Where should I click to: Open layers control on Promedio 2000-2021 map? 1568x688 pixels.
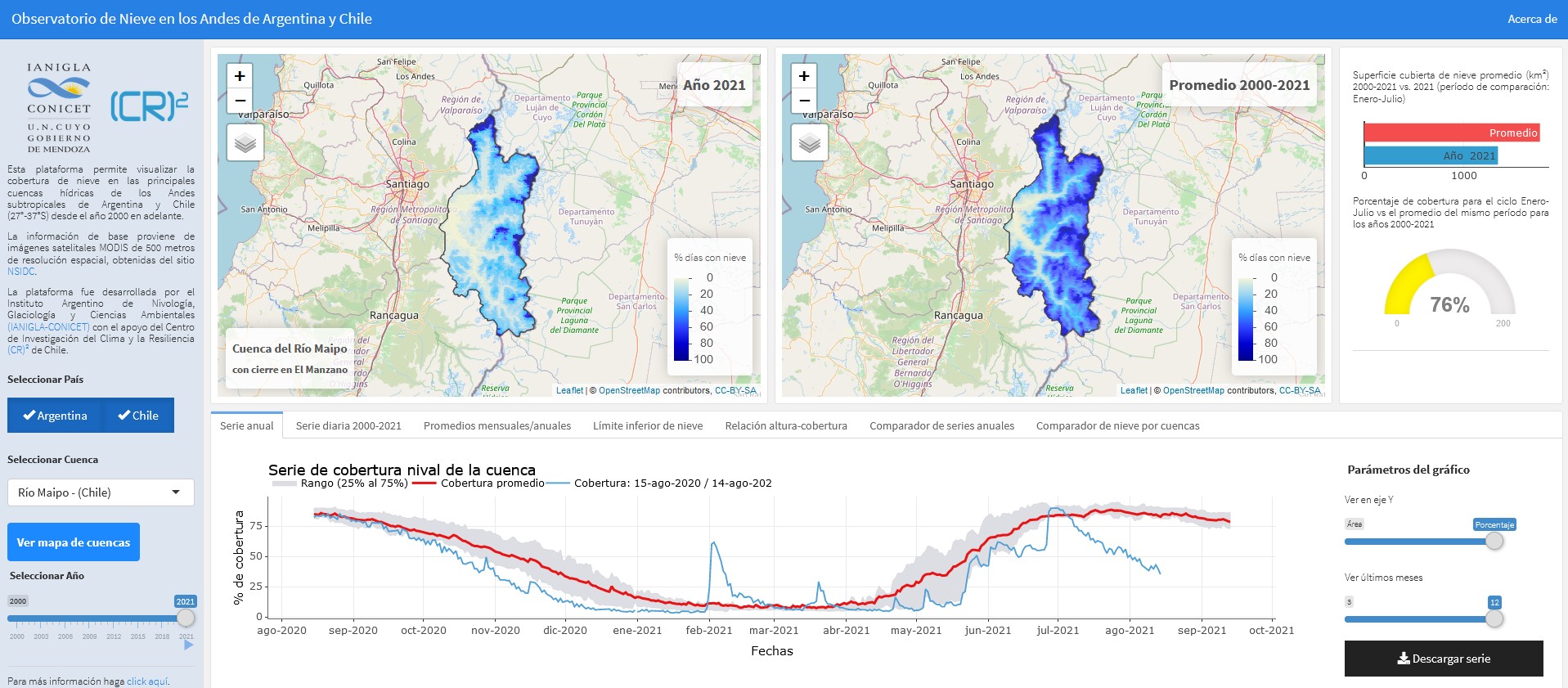coord(809,143)
